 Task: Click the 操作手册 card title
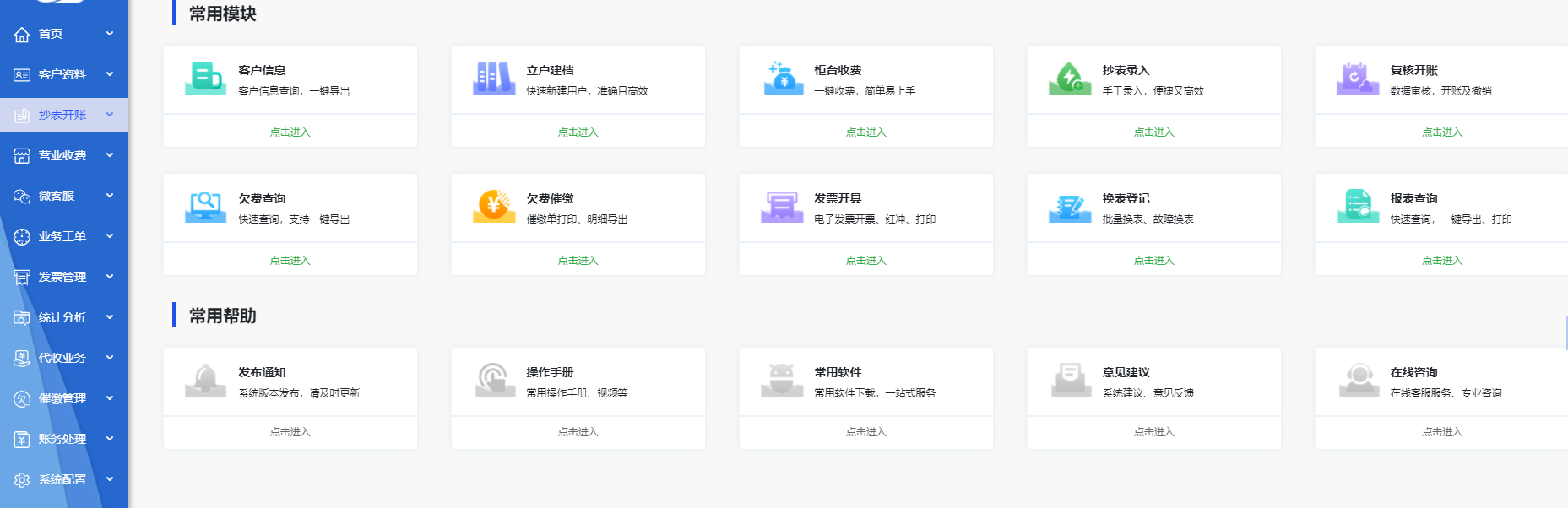coord(550,372)
